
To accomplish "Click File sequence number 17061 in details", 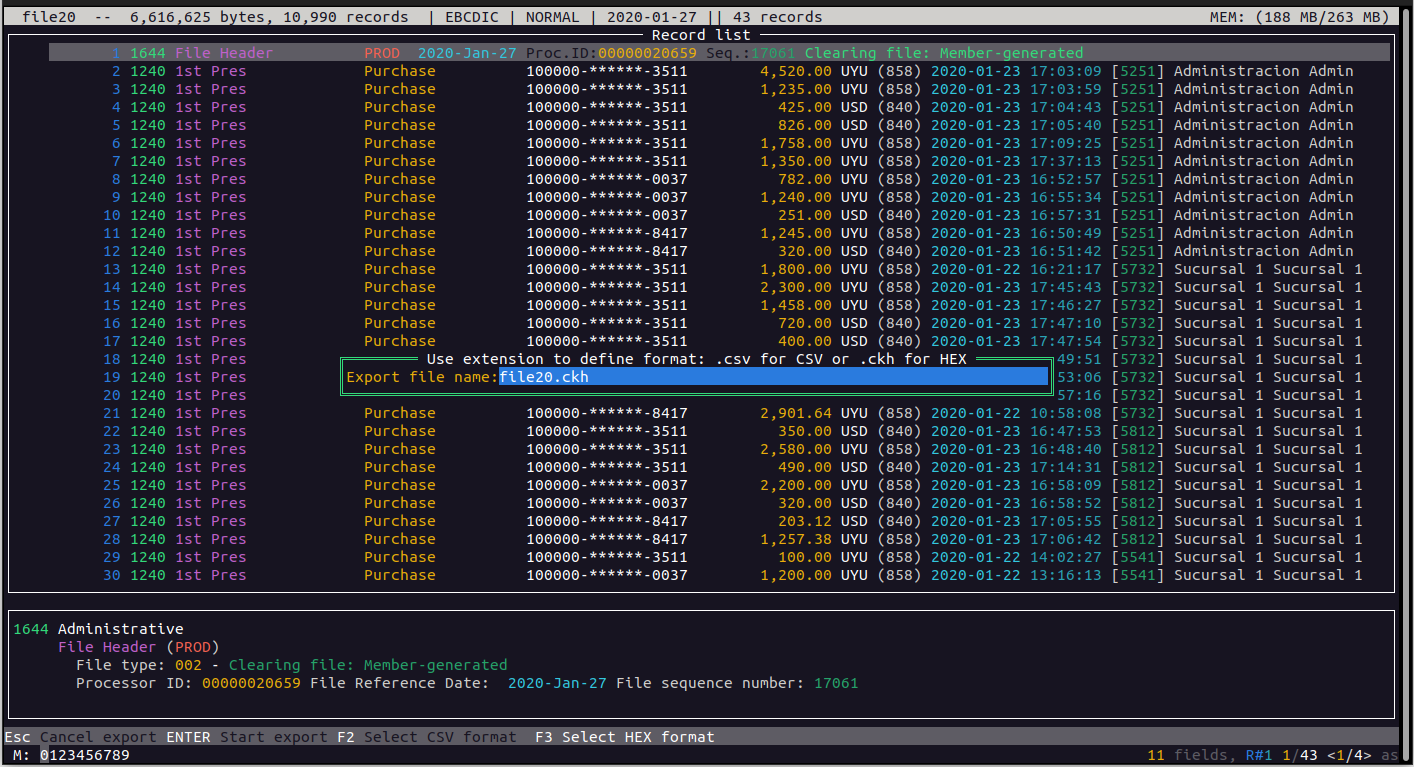I will (836, 683).
